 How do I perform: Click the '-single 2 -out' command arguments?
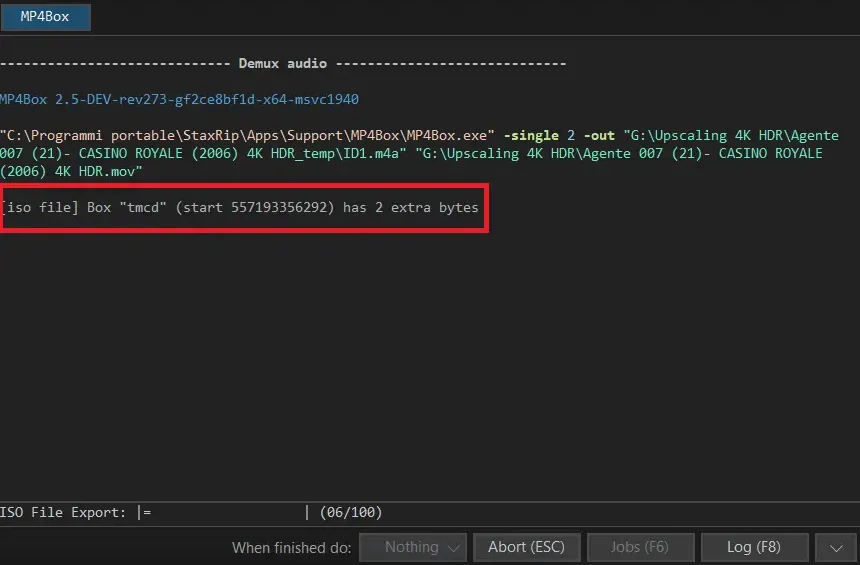[559, 135]
